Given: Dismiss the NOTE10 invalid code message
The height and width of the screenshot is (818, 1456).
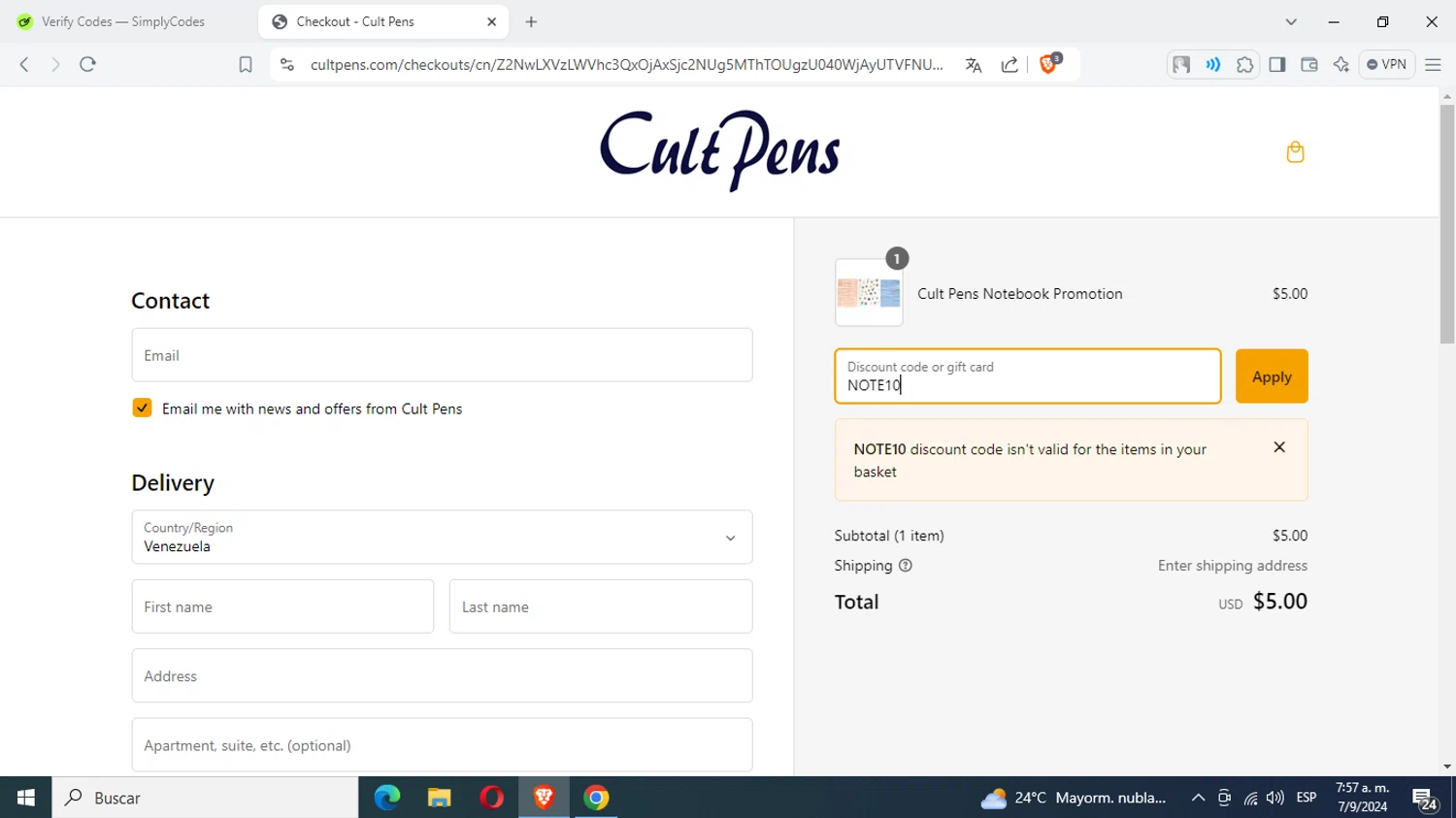Looking at the screenshot, I should (x=1279, y=447).
